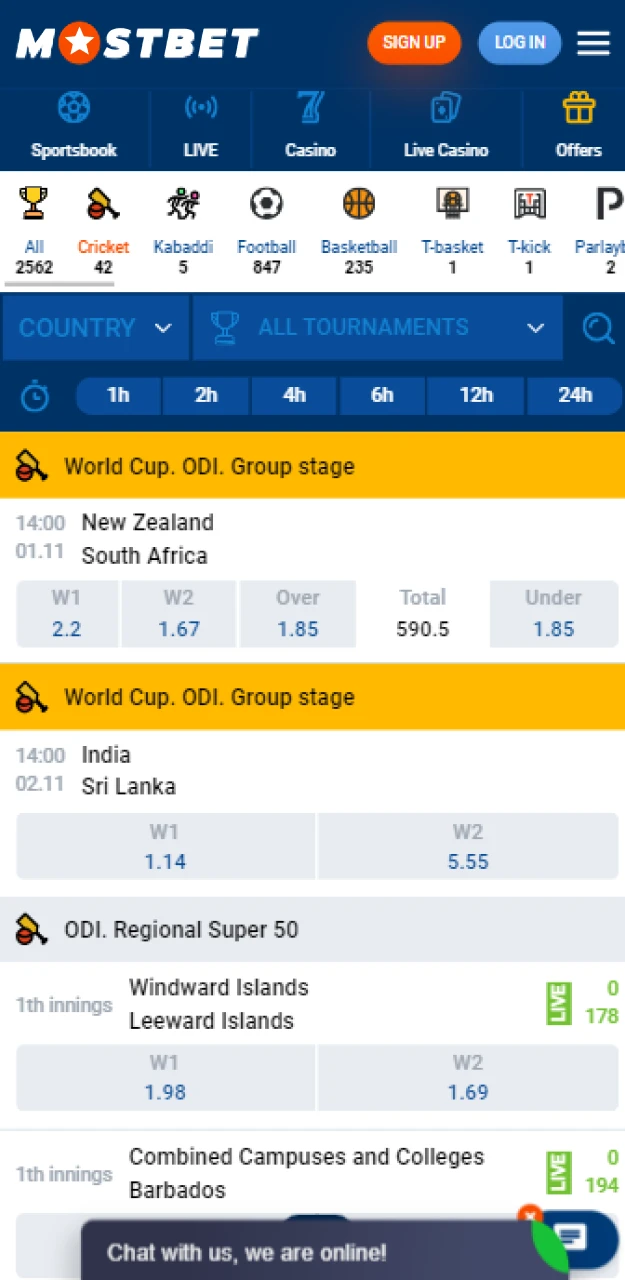Expand the COUNTRY dropdown
Viewport: 625px width, 1280px height.
point(95,328)
